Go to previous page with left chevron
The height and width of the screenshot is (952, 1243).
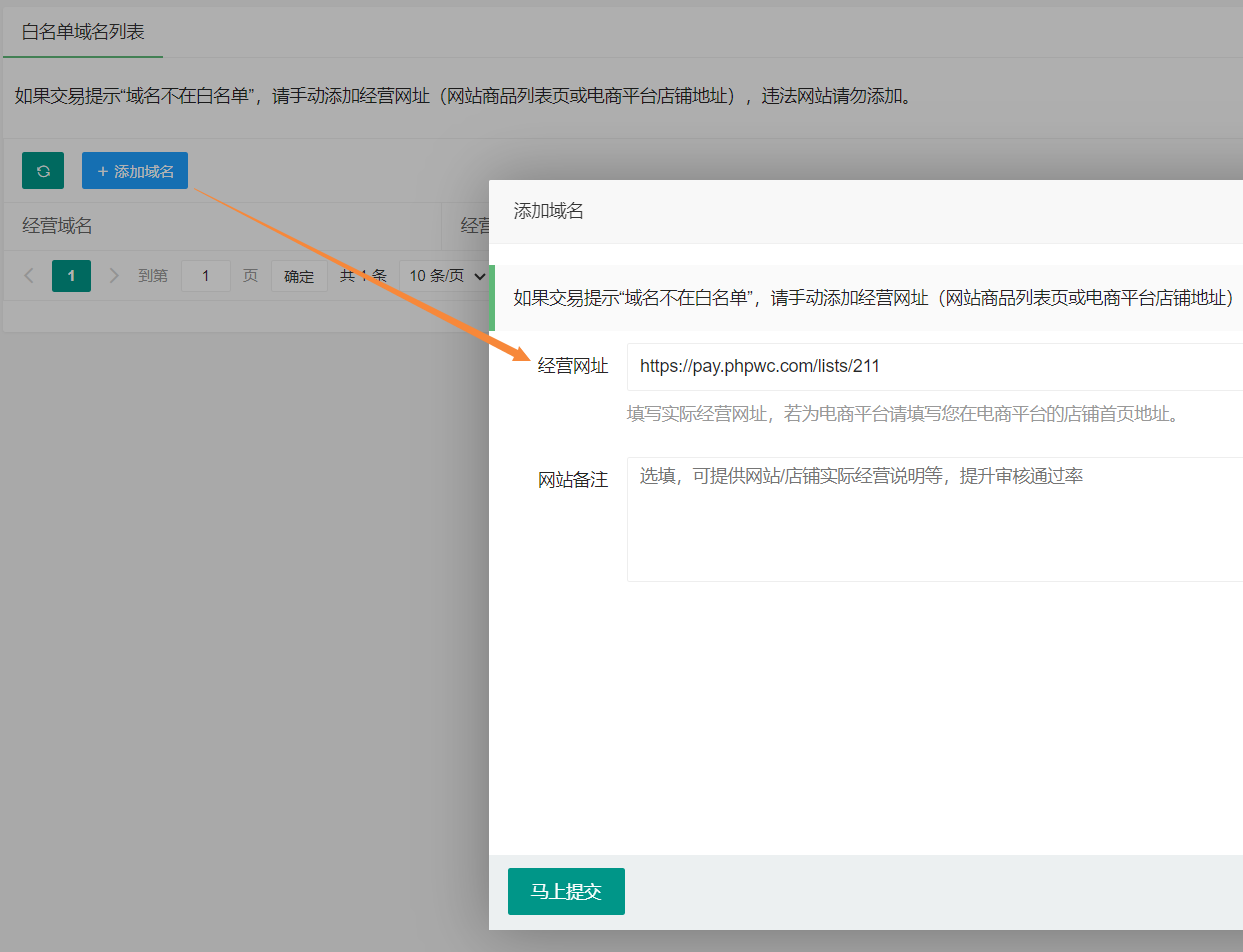click(29, 276)
